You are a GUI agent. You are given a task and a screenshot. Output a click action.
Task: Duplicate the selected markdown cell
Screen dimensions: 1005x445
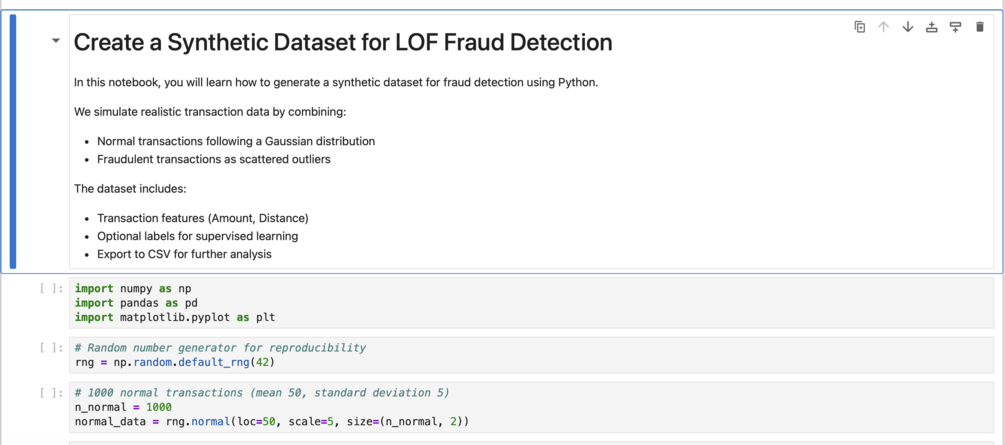859,27
